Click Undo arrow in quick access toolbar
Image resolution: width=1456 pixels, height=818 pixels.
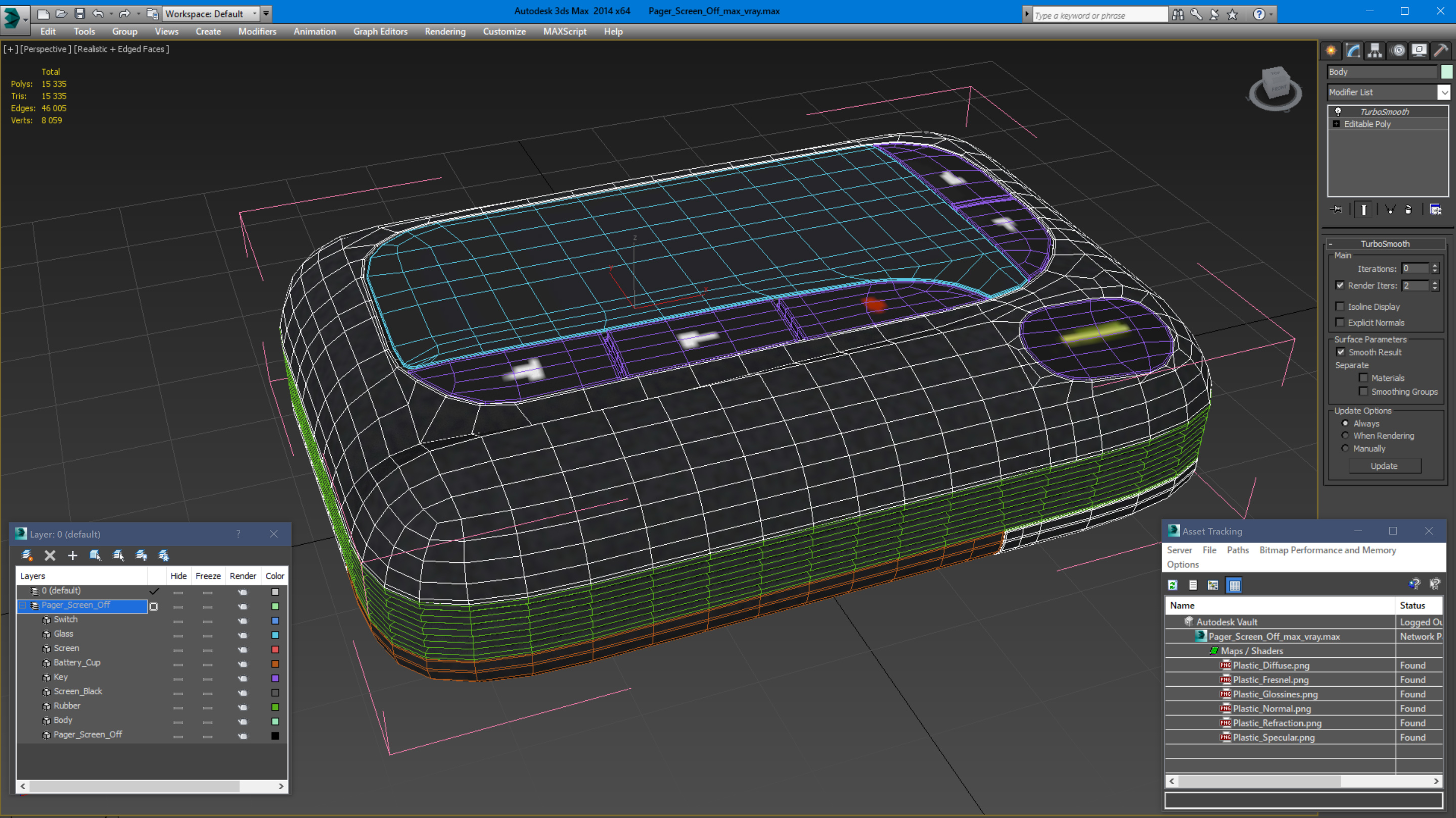click(99, 14)
